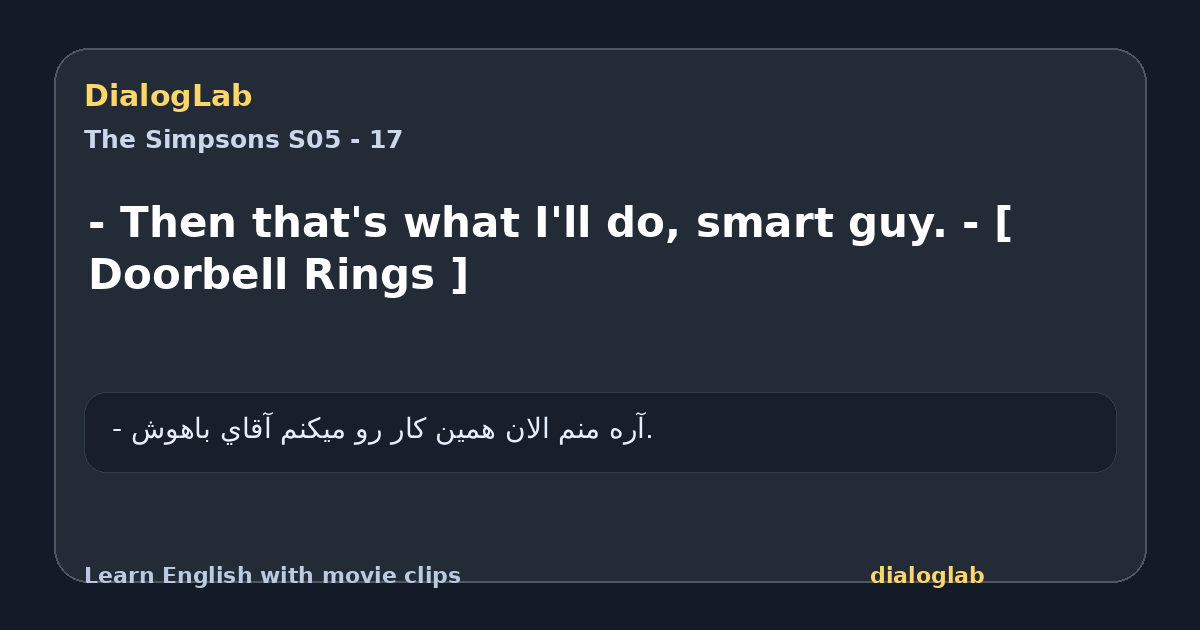Select the English subtitle line heading

tap(550, 249)
